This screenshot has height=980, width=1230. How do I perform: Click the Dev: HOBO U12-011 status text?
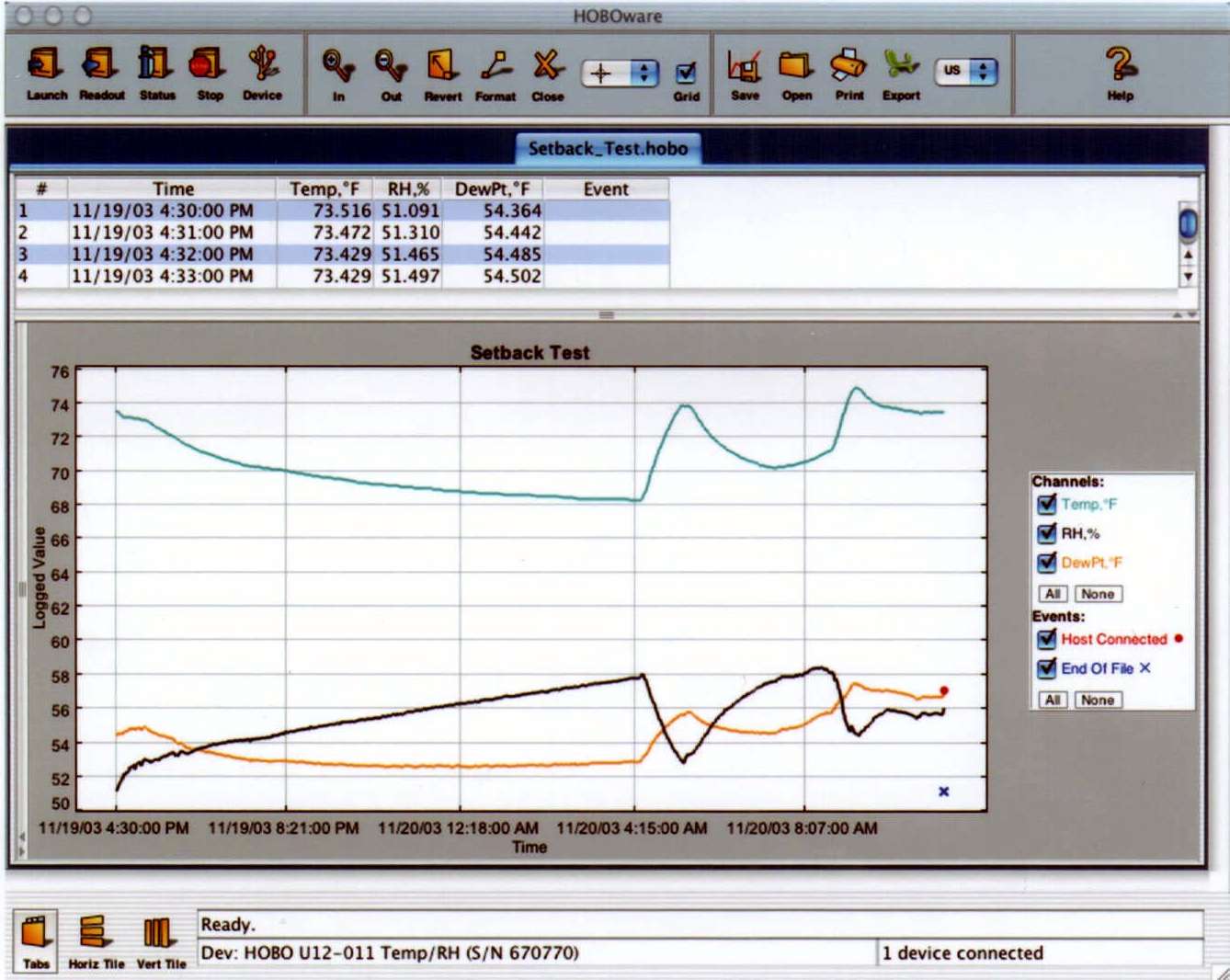390,953
